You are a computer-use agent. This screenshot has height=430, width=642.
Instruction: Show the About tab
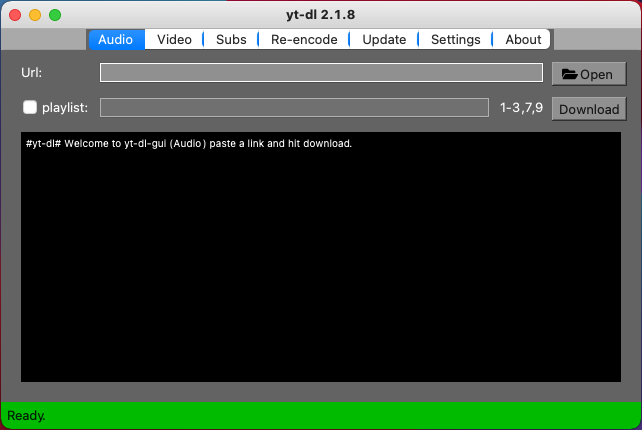pyautogui.click(x=523, y=39)
